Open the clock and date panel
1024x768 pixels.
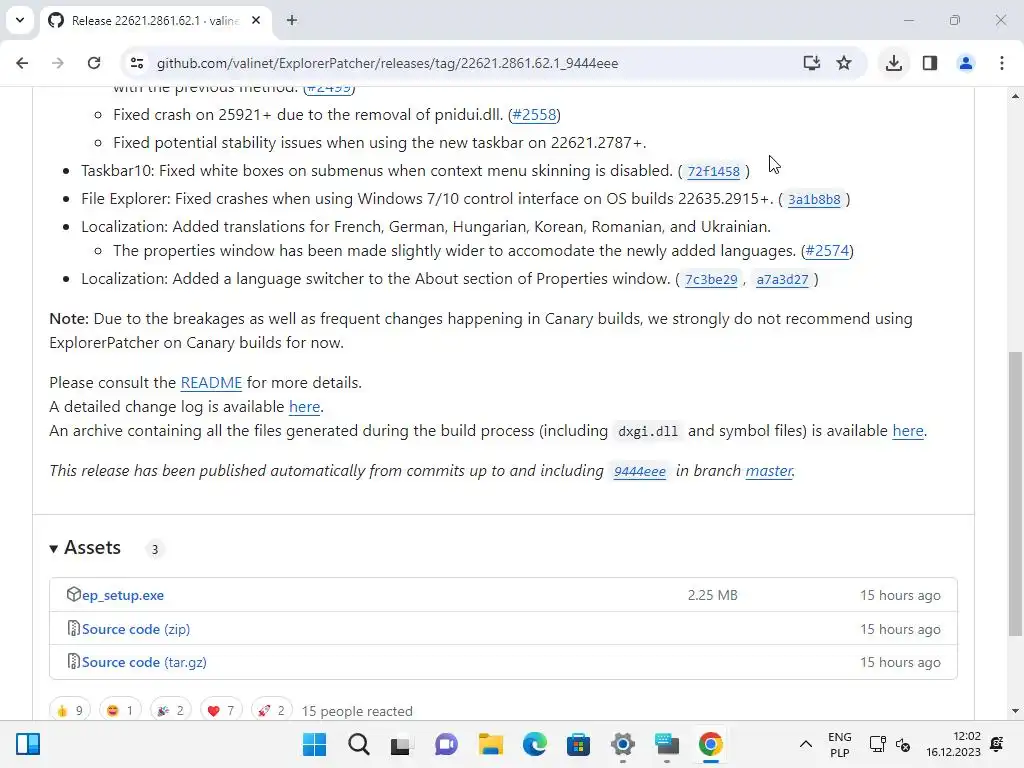pos(953,744)
